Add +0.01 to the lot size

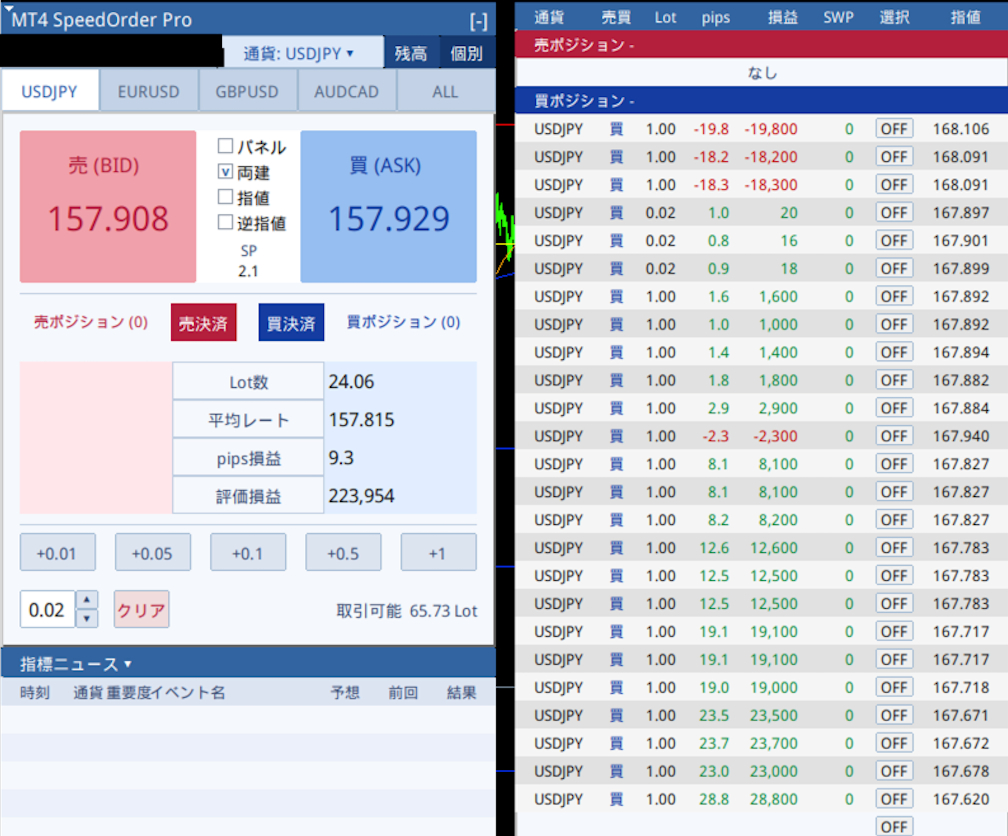pyautogui.click(x=57, y=552)
